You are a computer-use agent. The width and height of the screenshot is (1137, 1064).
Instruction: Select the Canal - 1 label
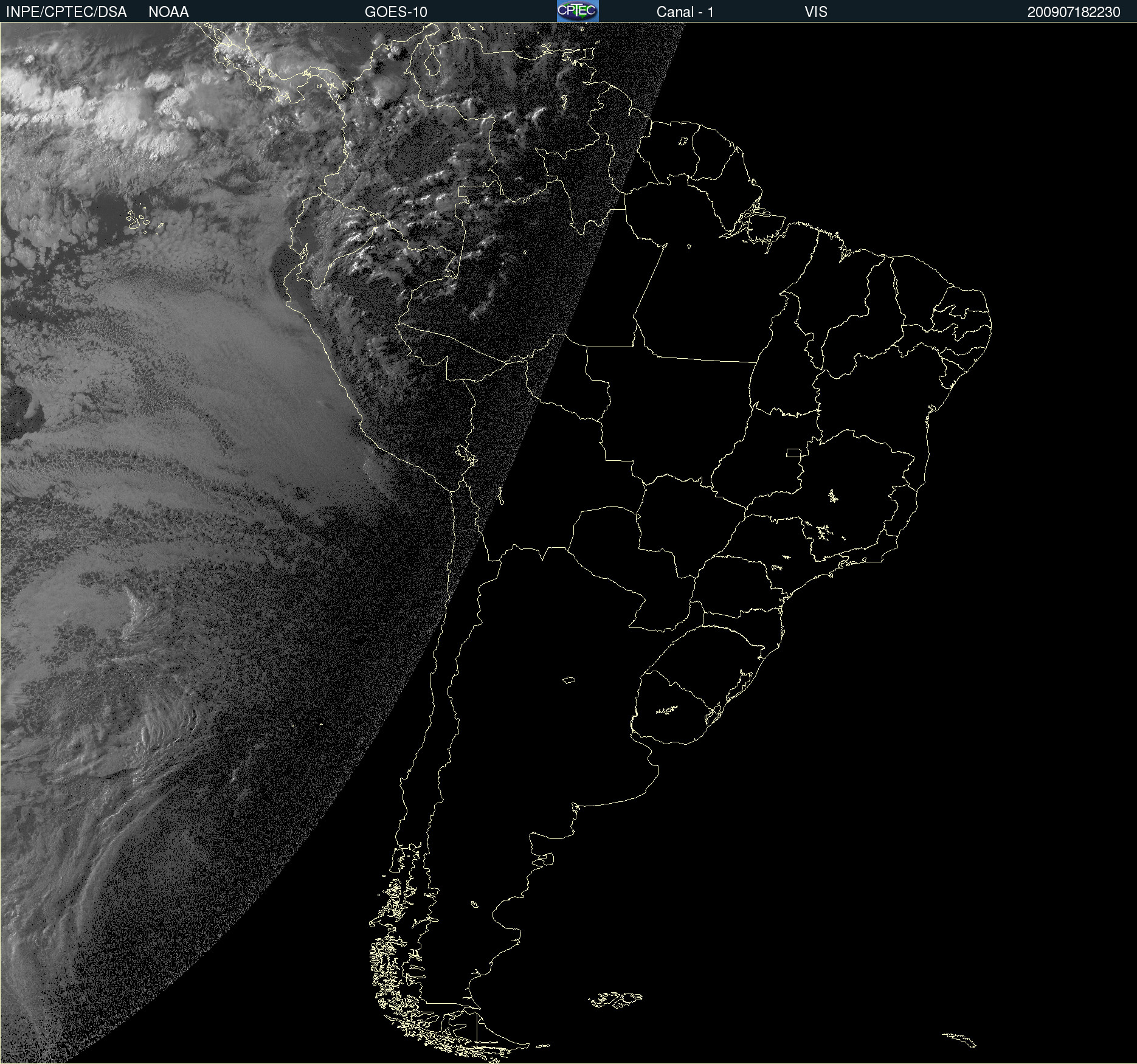point(685,12)
